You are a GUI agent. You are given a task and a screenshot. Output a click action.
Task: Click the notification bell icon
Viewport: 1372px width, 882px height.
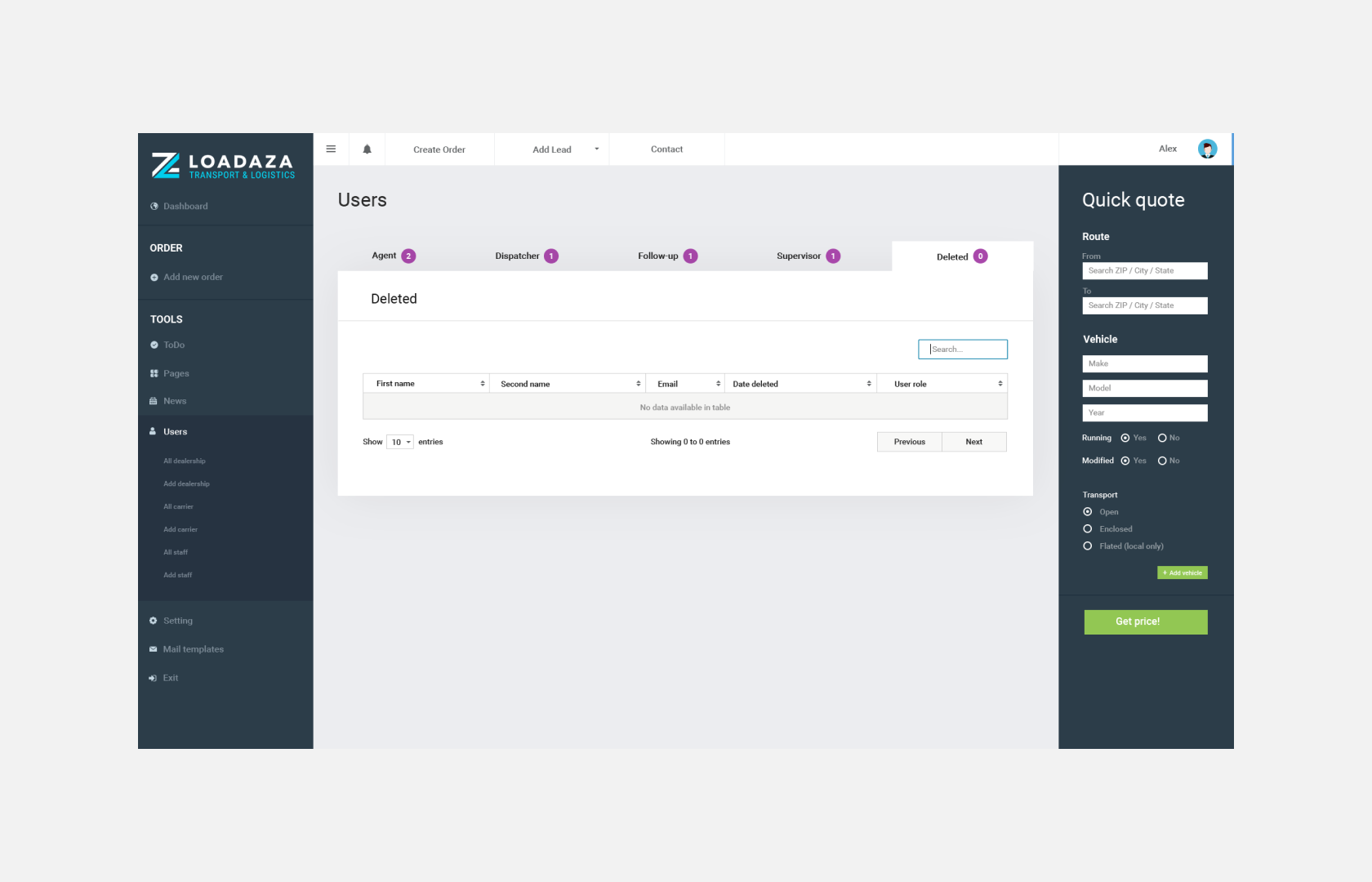tap(367, 149)
